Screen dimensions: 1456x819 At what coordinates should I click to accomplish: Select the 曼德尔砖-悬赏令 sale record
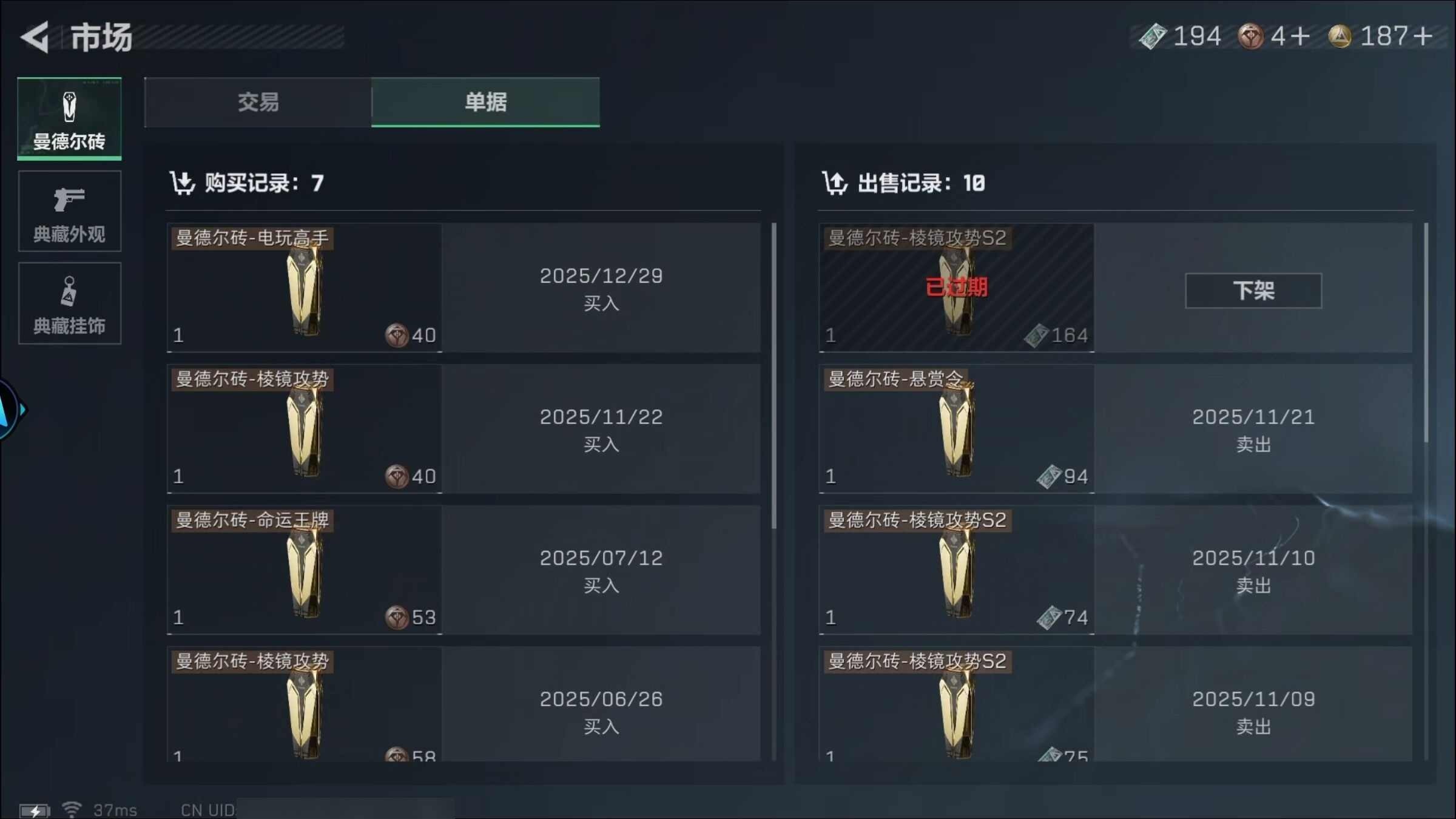pos(1116,428)
